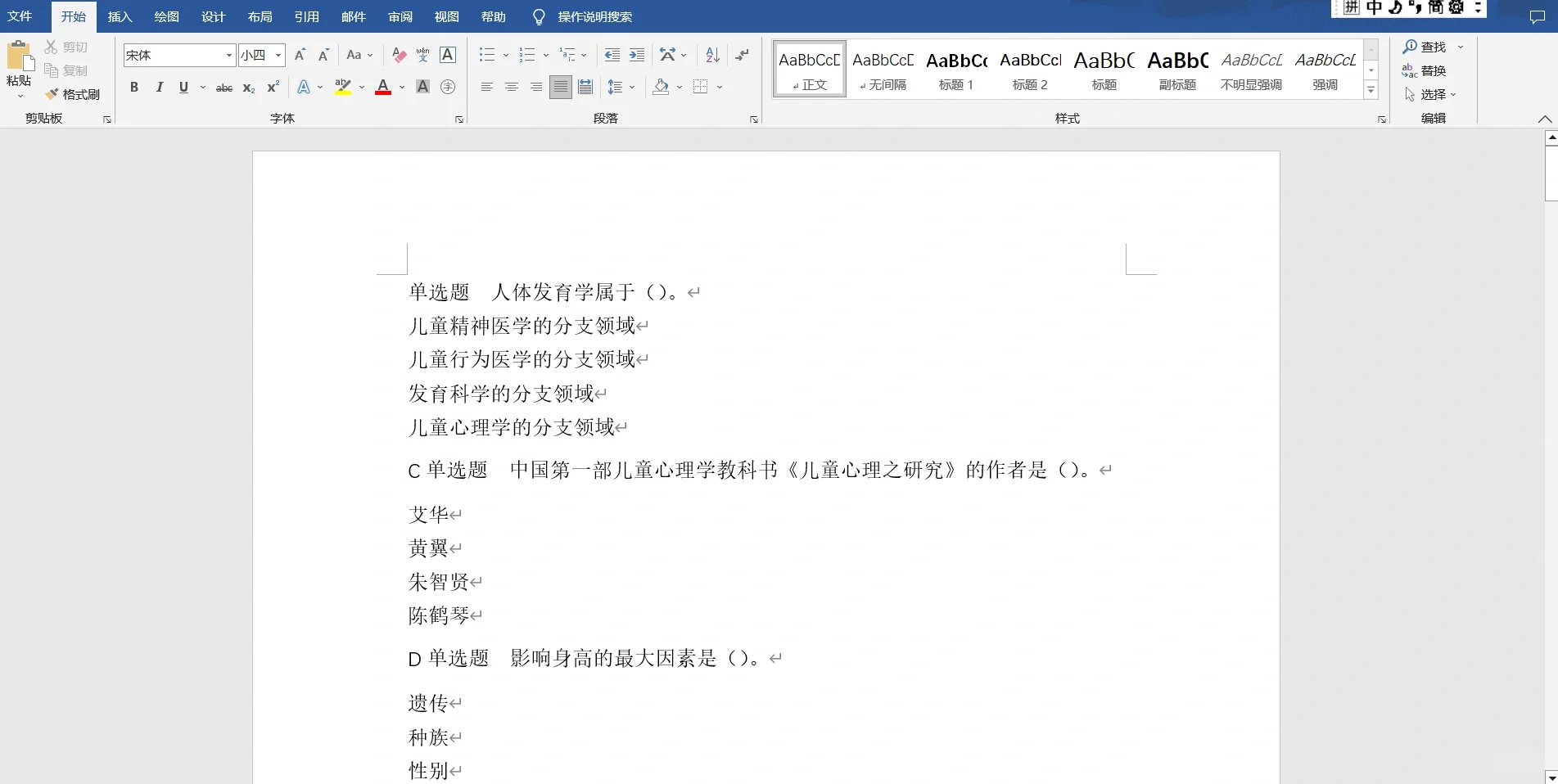Toggle Italic formatting
Screen dimensions: 1558x784
pos(160,87)
